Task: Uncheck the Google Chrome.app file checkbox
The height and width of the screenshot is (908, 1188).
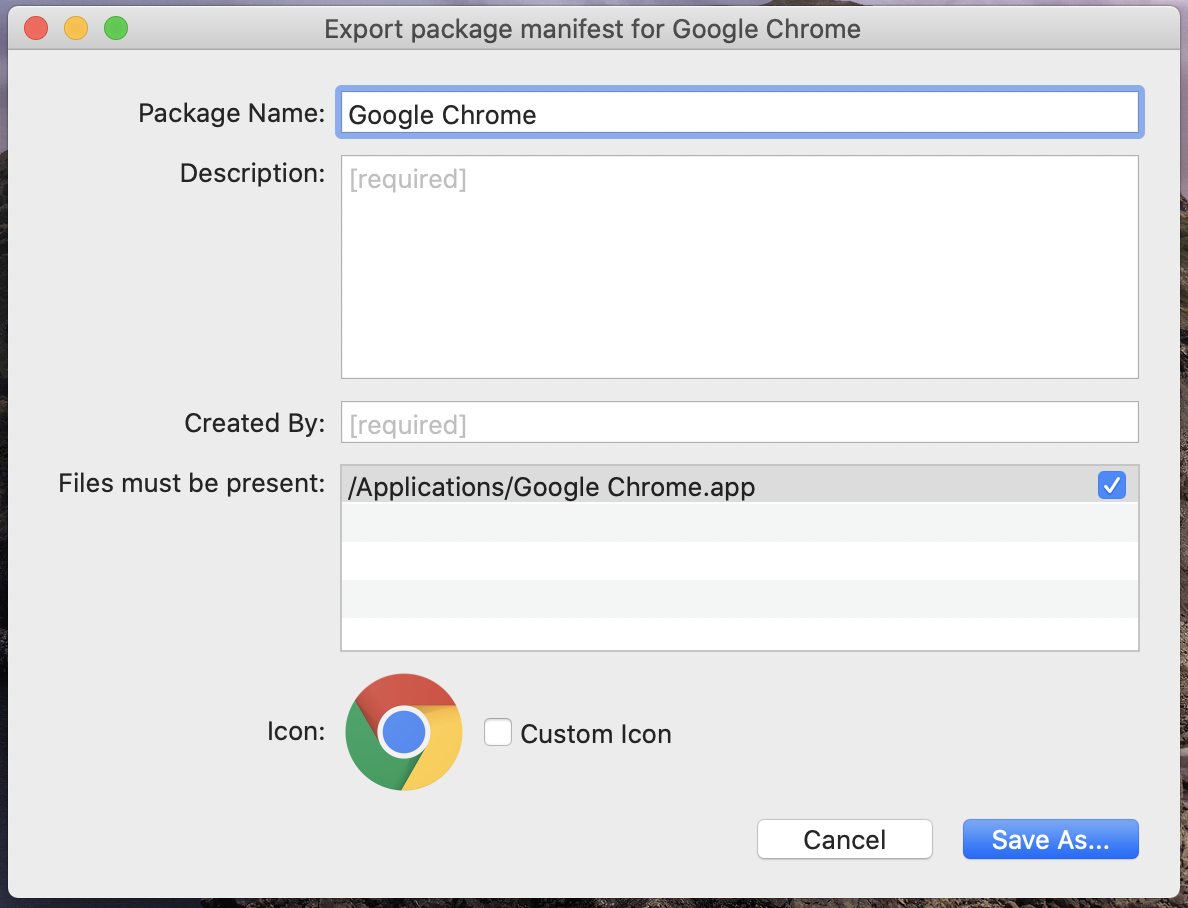Action: [x=1111, y=486]
